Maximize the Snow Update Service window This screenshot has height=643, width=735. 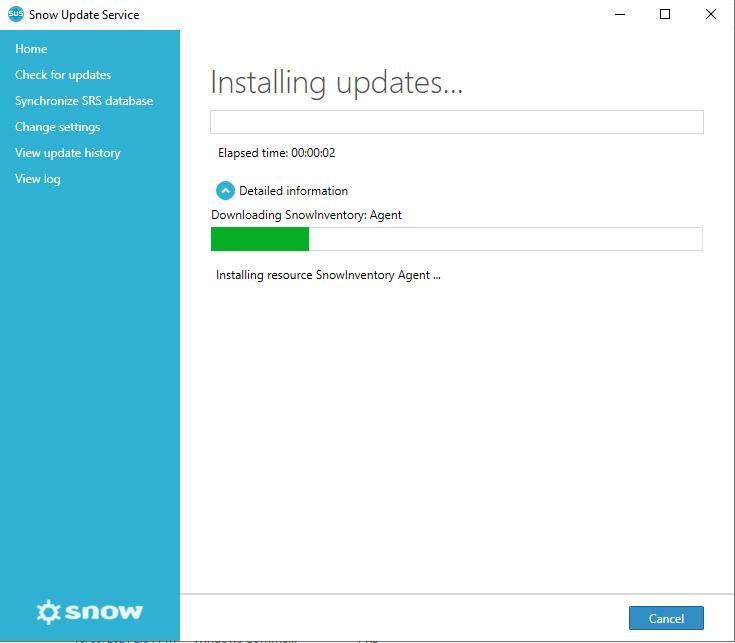pyautogui.click(x=665, y=15)
